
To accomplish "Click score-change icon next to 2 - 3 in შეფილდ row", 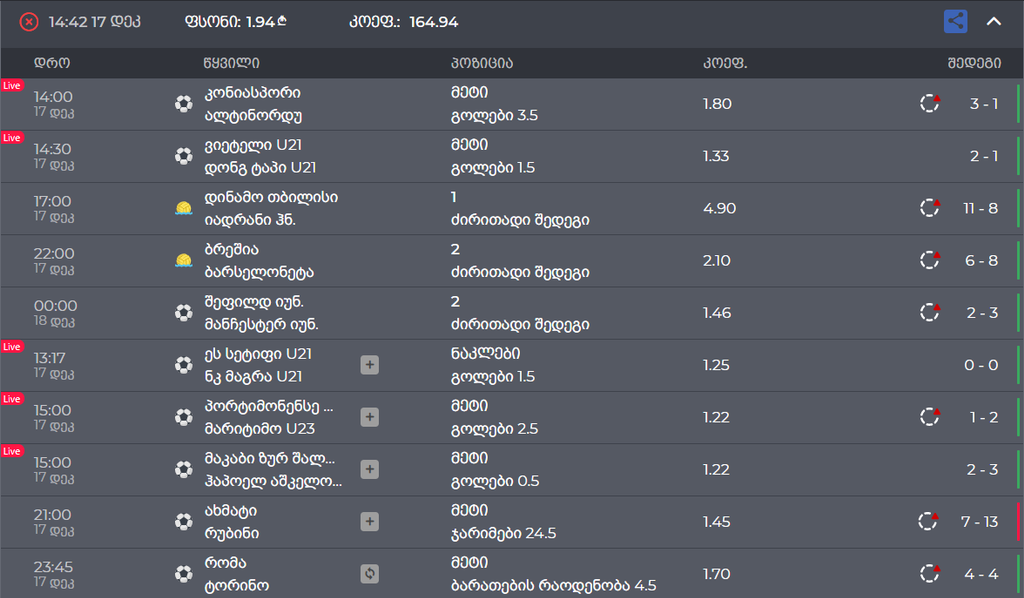I will point(930,312).
